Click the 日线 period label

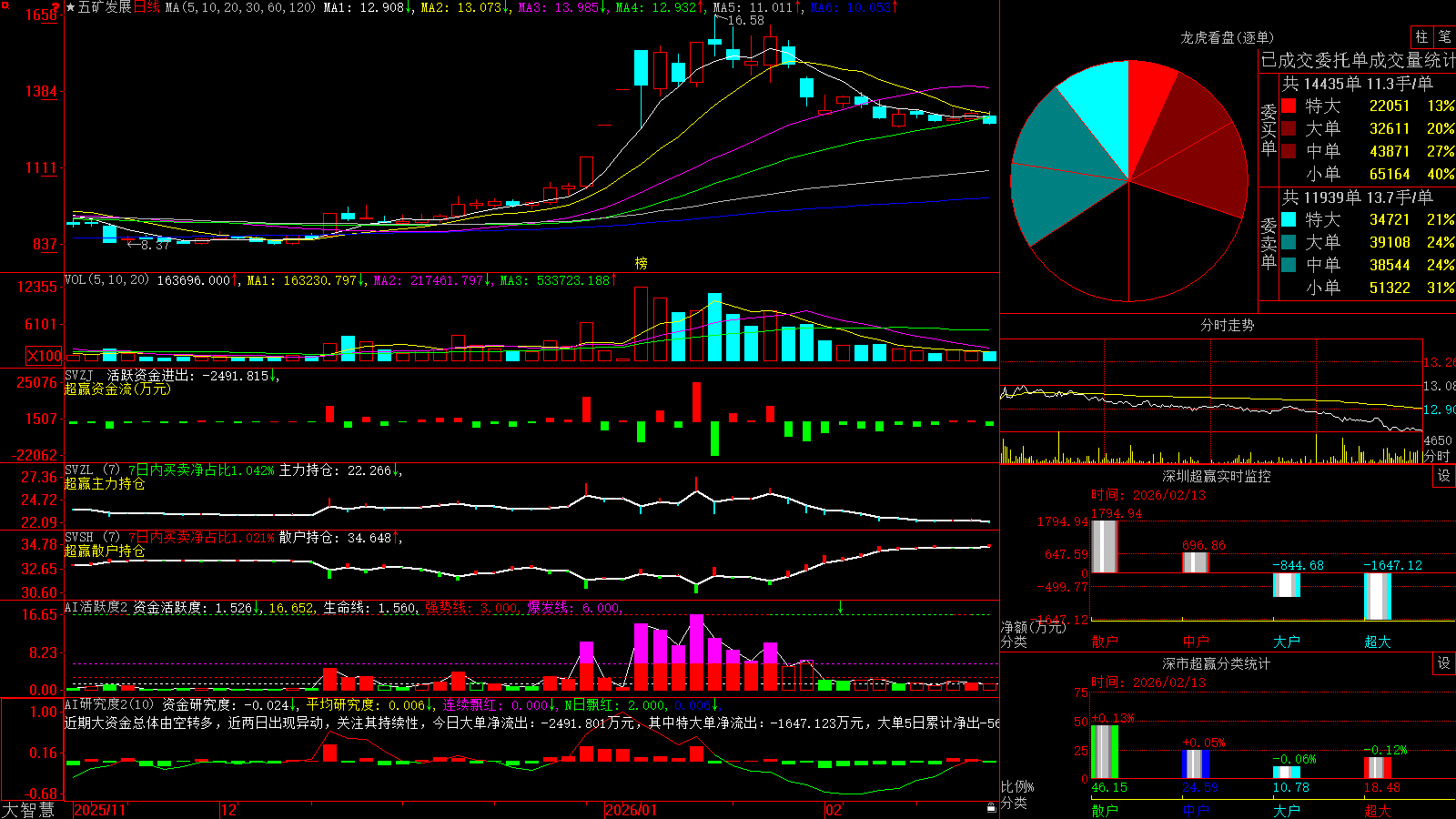pyautogui.click(x=147, y=7)
